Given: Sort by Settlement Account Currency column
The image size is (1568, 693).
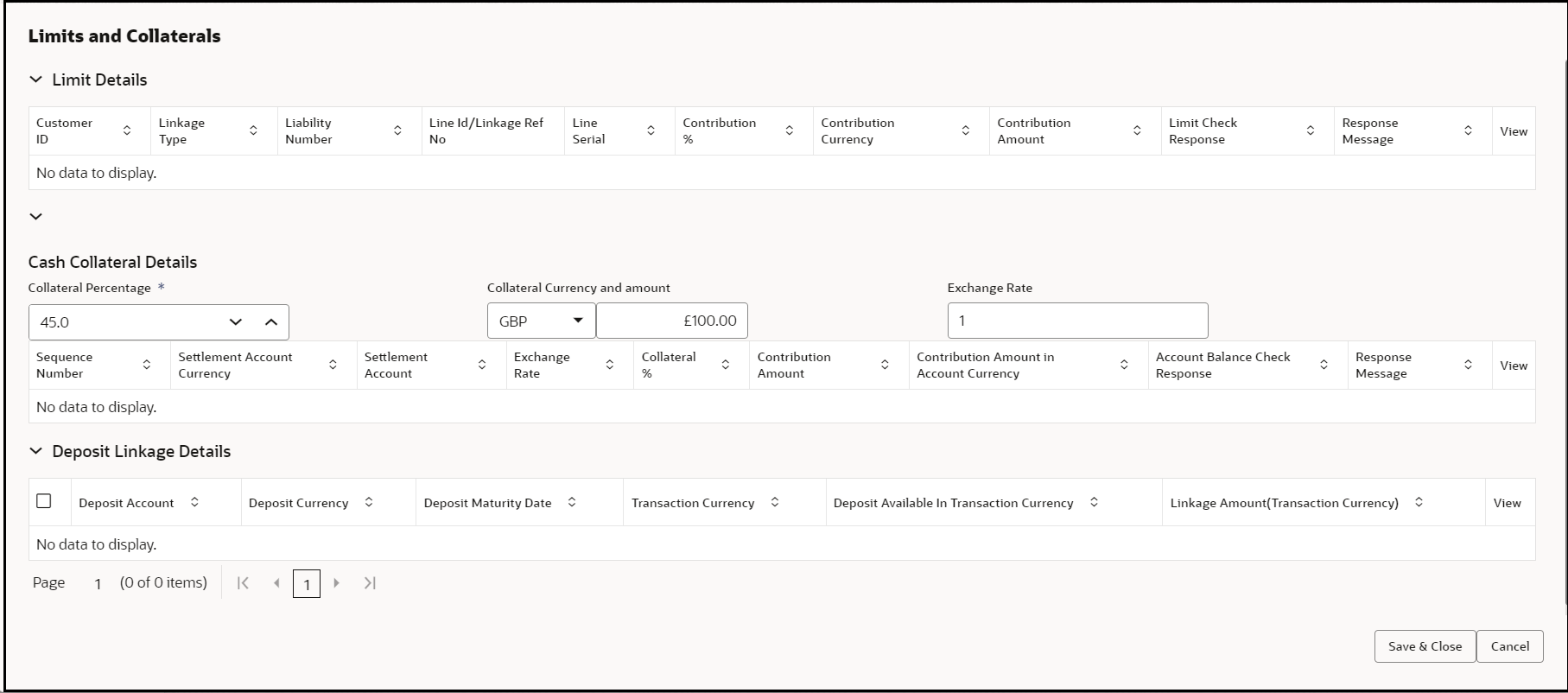Looking at the screenshot, I should pos(333,366).
